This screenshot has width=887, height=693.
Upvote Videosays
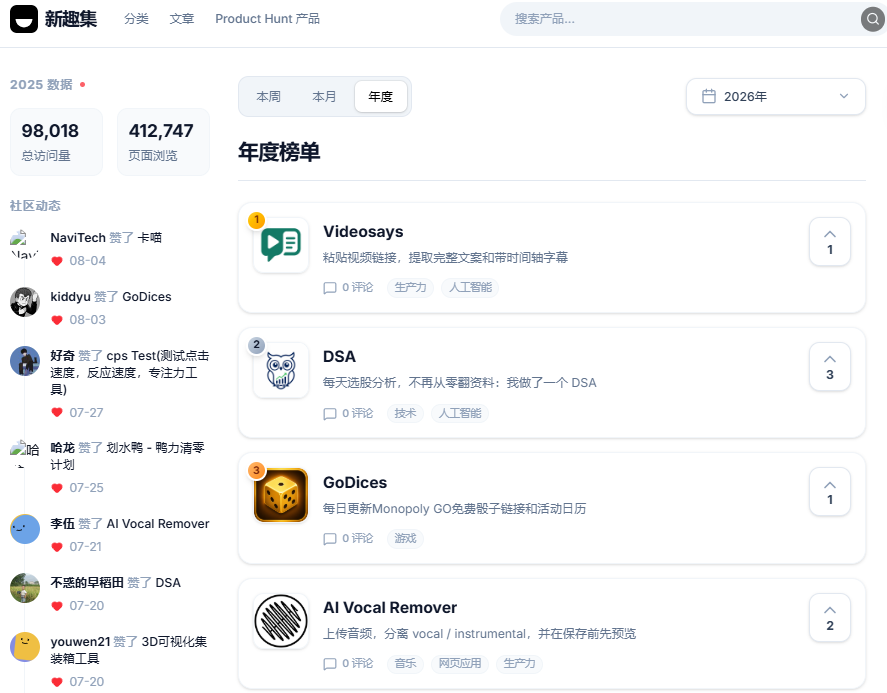point(829,242)
